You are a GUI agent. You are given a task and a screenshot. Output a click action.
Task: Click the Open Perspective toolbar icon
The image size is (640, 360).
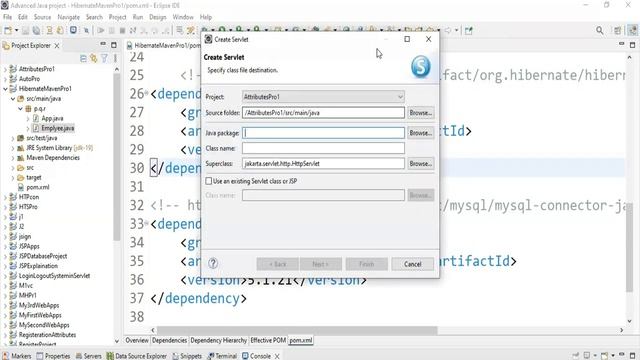pyautogui.click(x=617, y=30)
